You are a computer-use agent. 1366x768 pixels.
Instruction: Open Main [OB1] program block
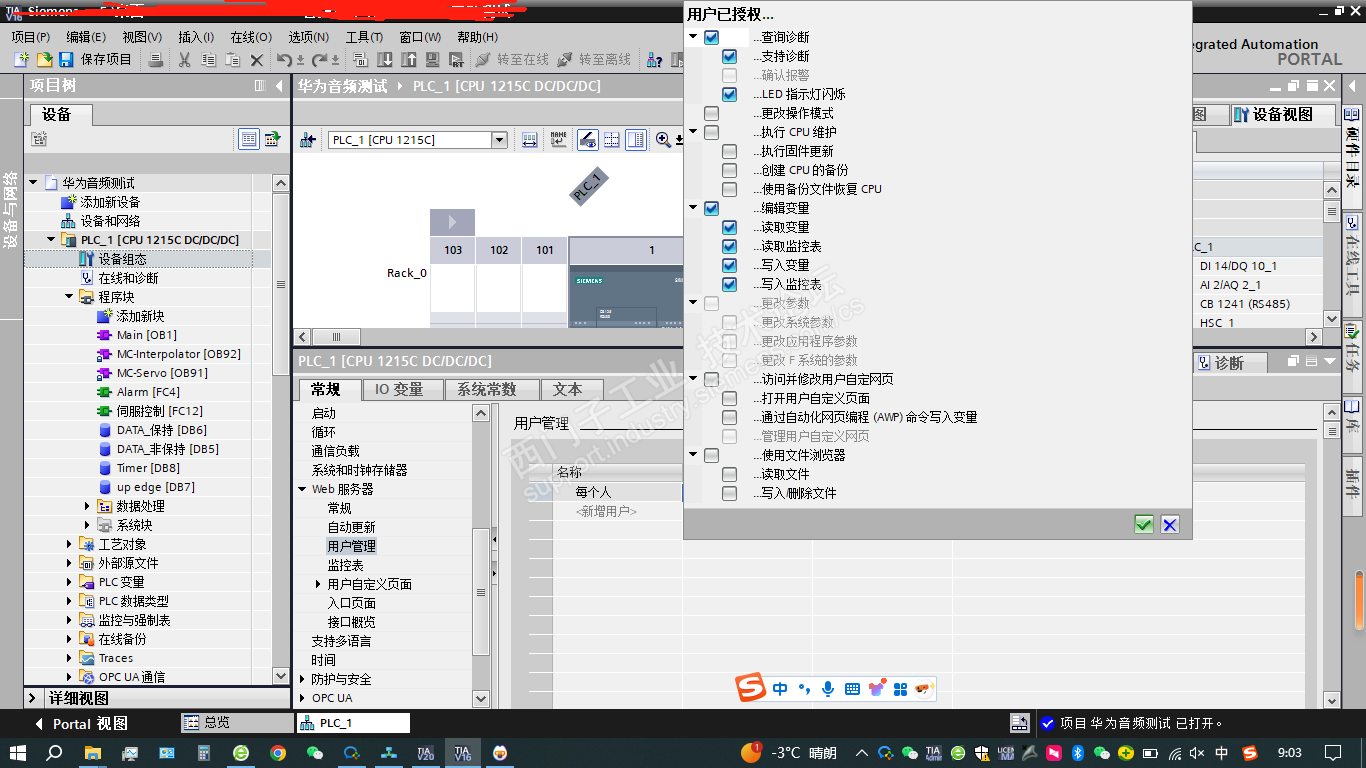coord(146,335)
